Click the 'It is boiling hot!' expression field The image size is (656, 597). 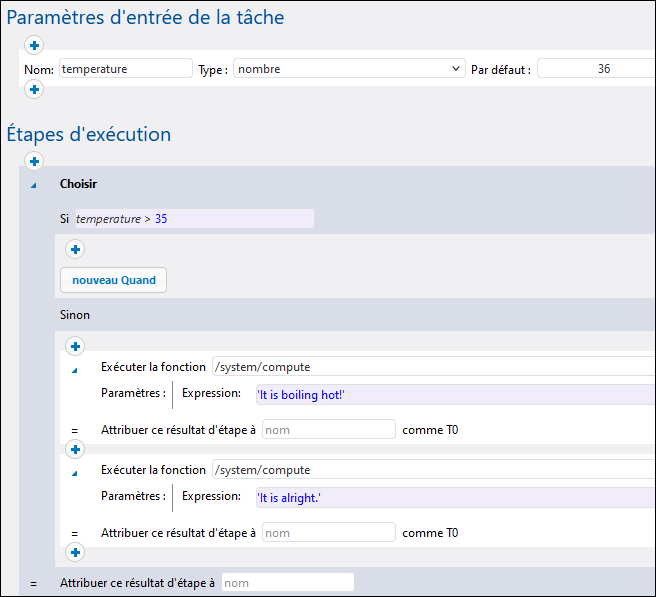click(x=450, y=395)
